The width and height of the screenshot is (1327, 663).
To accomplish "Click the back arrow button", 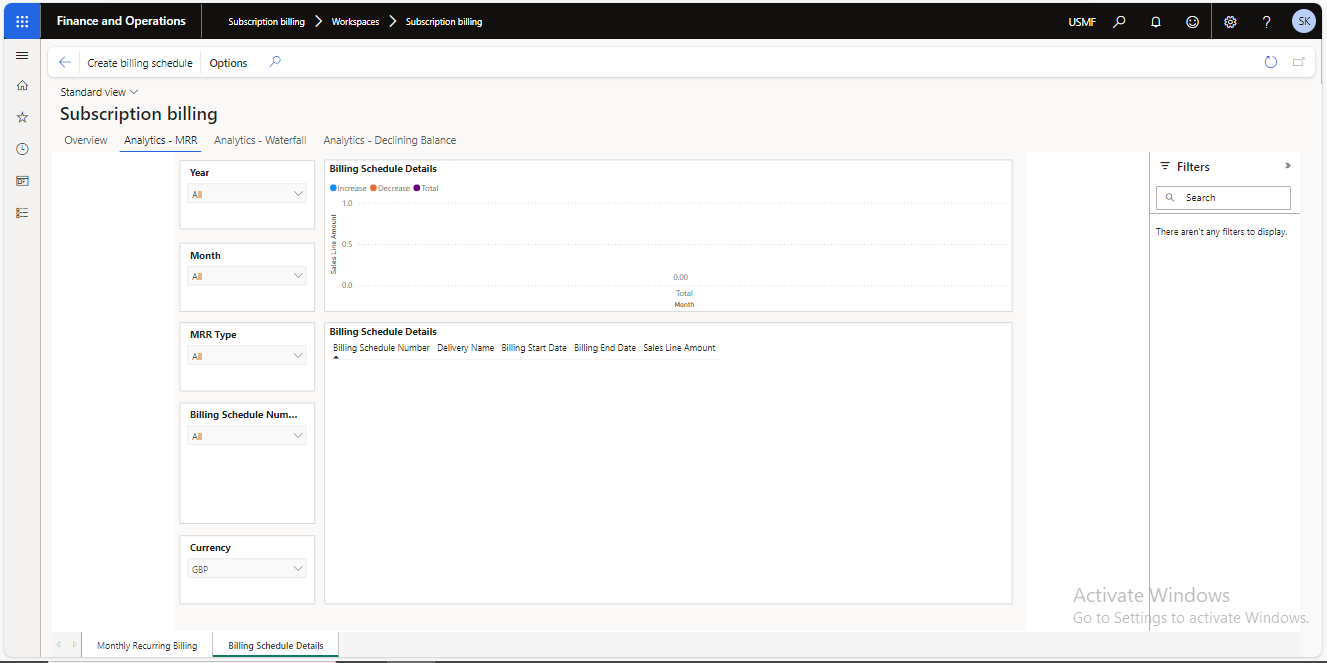I will (65, 62).
